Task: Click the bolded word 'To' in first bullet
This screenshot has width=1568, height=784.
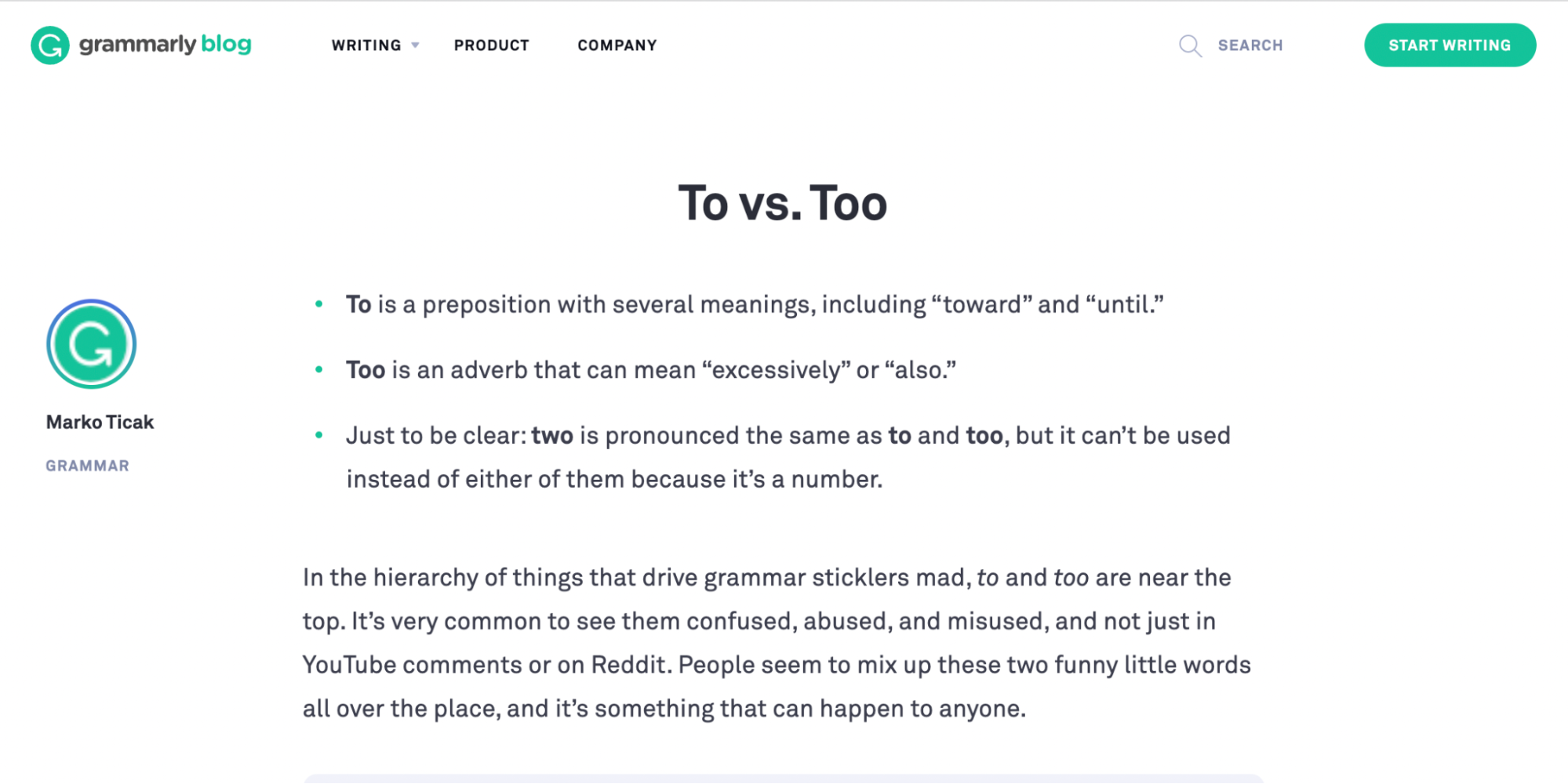Action: [x=358, y=303]
